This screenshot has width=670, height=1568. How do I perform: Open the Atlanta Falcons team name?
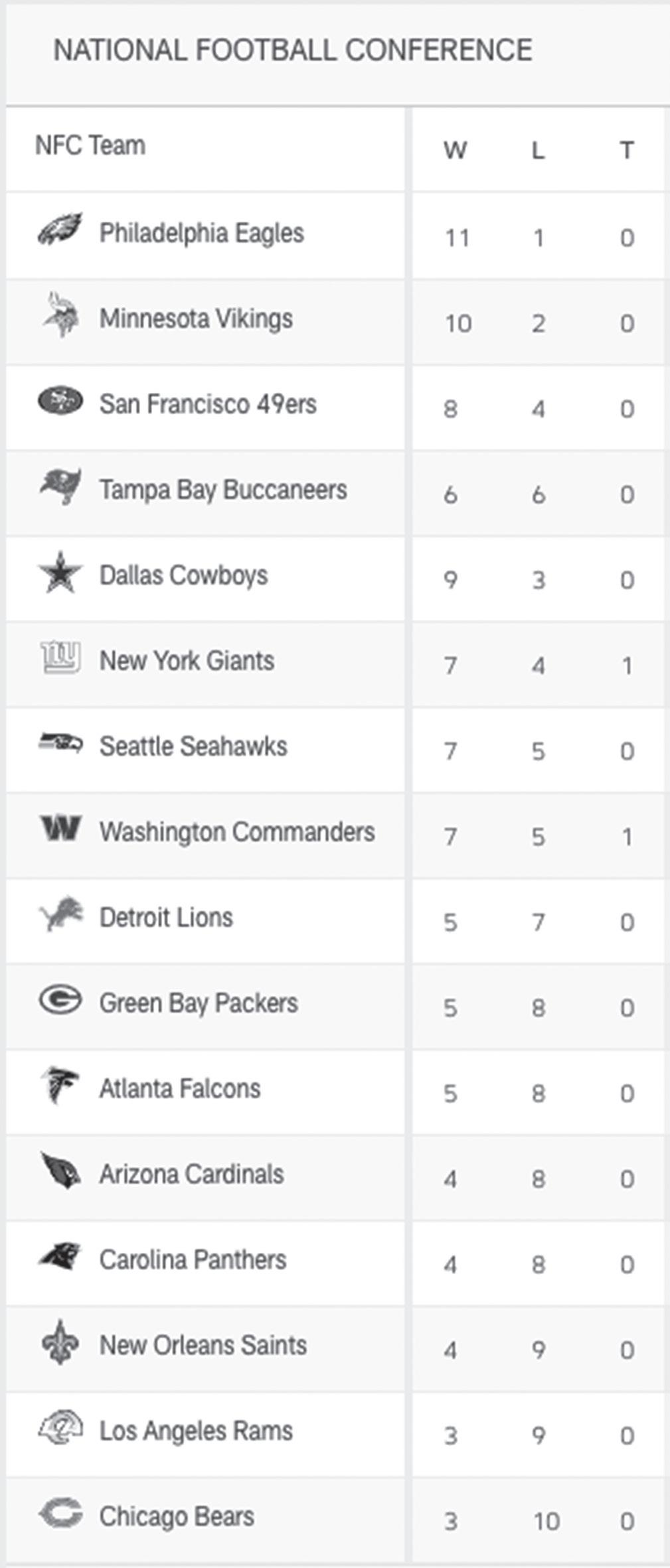point(180,1089)
